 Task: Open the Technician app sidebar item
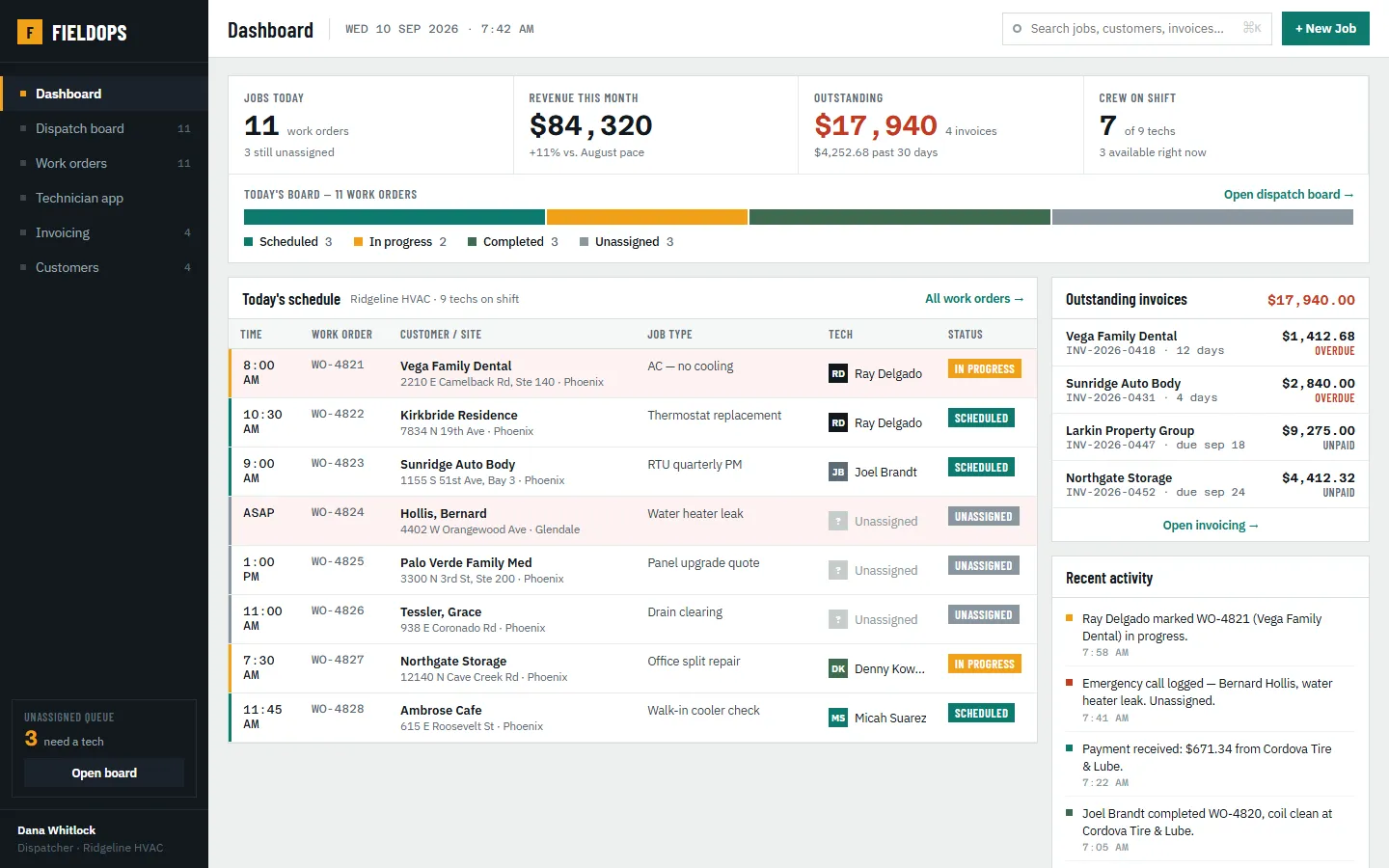pos(104,198)
